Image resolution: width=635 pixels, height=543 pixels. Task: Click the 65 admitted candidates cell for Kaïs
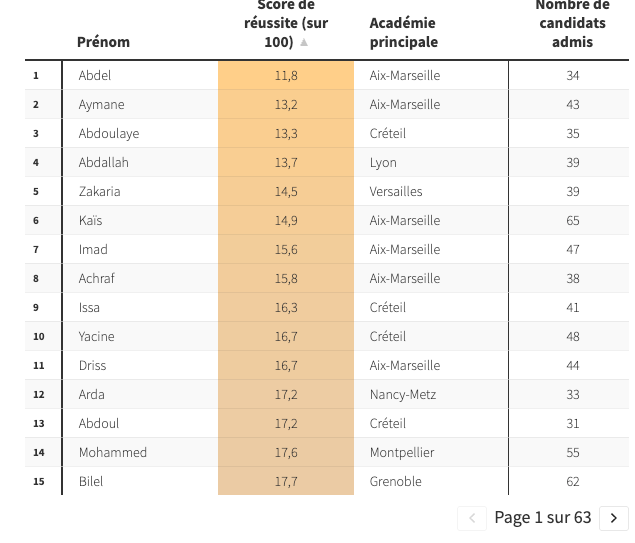[x=573, y=220]
